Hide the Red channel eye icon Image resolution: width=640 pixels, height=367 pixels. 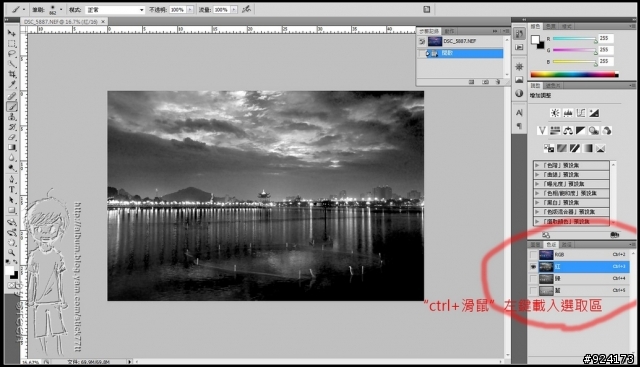click(x=533, y=267)
